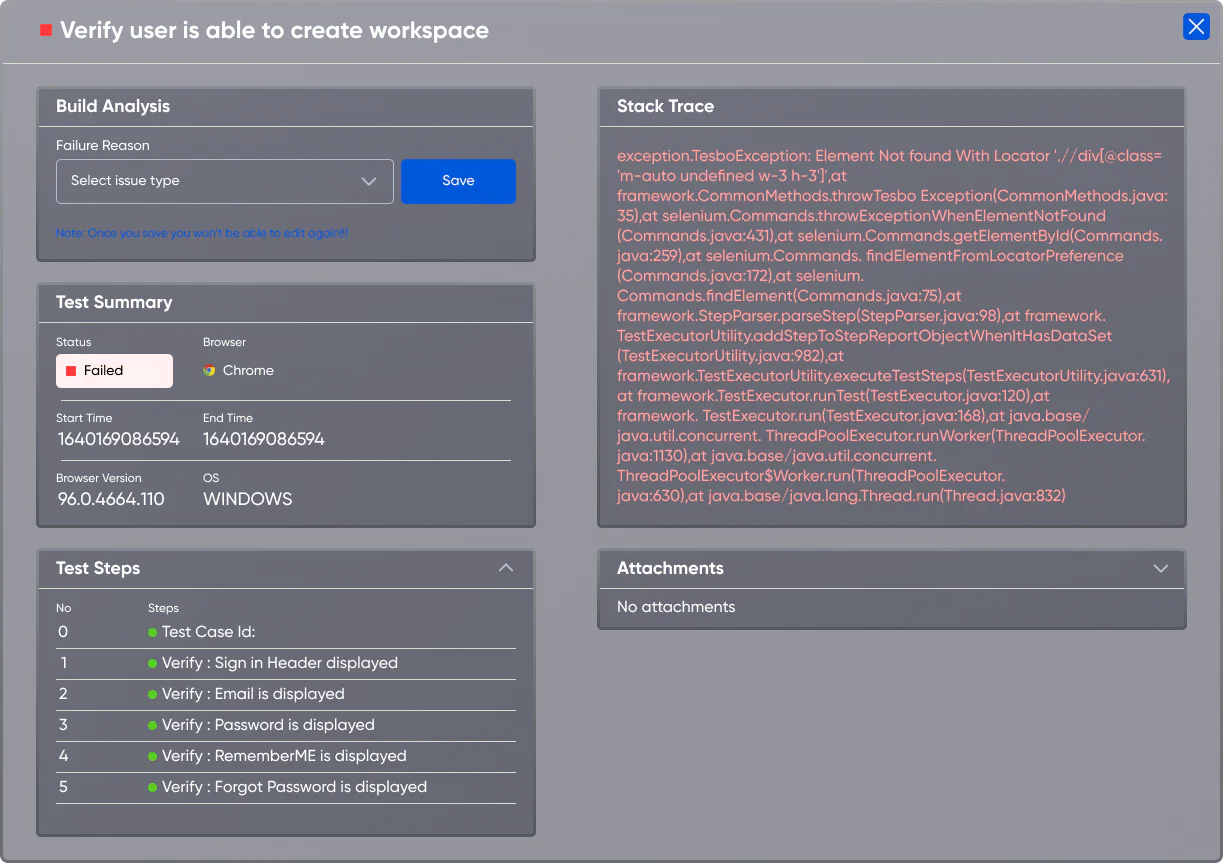This screenshot has width=1223, height=863.
Task: Click the Save button
Action: click(458, 181)
